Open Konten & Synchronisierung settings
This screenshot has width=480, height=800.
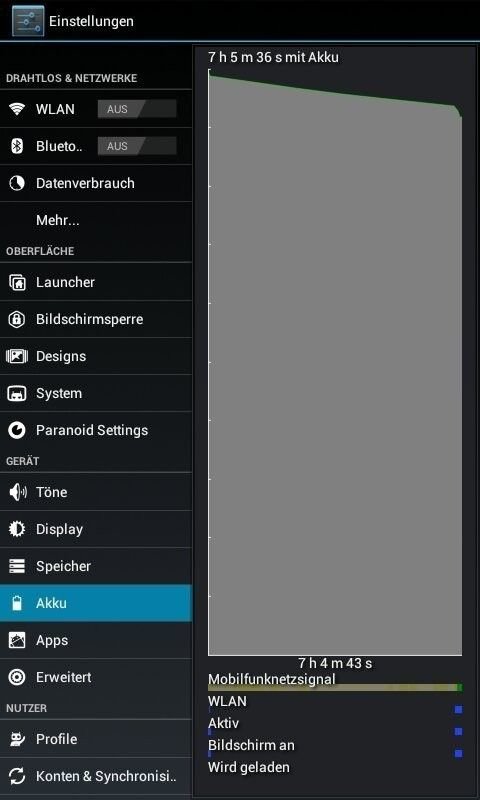(96, 777)
